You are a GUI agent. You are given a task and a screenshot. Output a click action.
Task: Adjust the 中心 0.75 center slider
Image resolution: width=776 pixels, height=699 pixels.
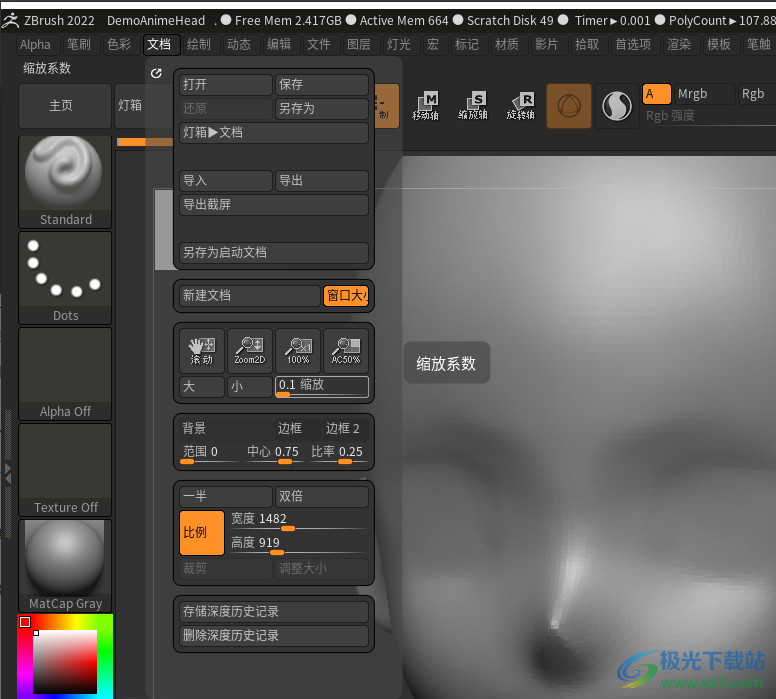point(273,453)
